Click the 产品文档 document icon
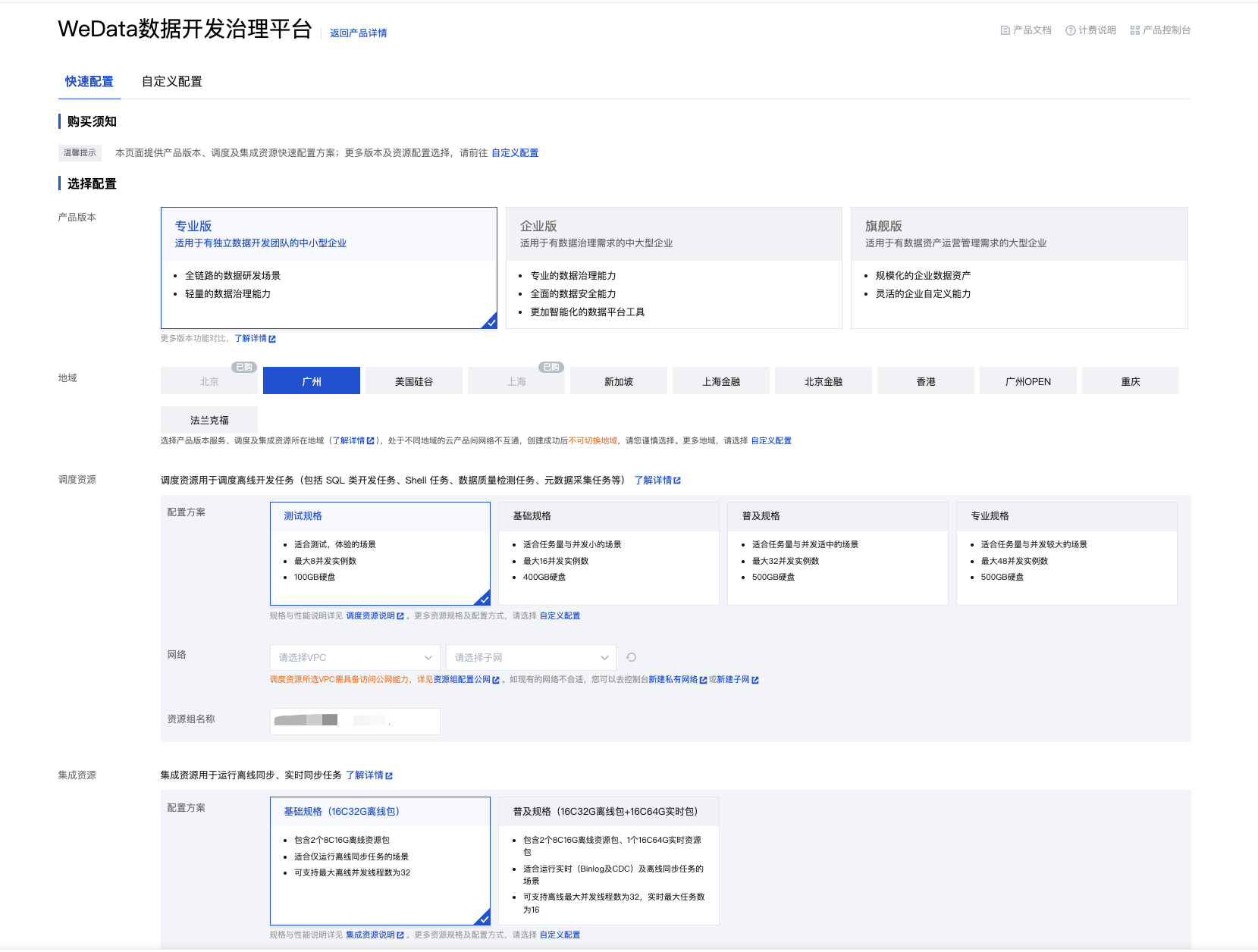This screenshot has height=952, width=1258. coord(1005,30)
